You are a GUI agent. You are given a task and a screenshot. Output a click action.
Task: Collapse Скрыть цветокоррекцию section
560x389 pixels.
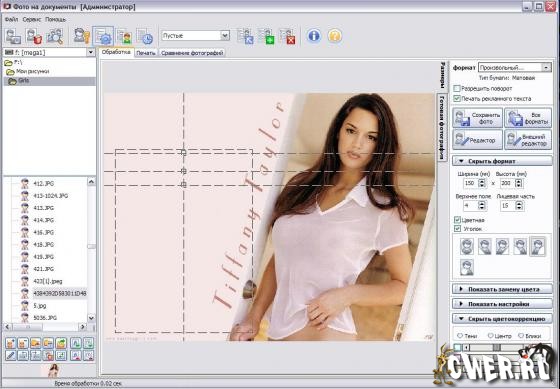[502, 319]
